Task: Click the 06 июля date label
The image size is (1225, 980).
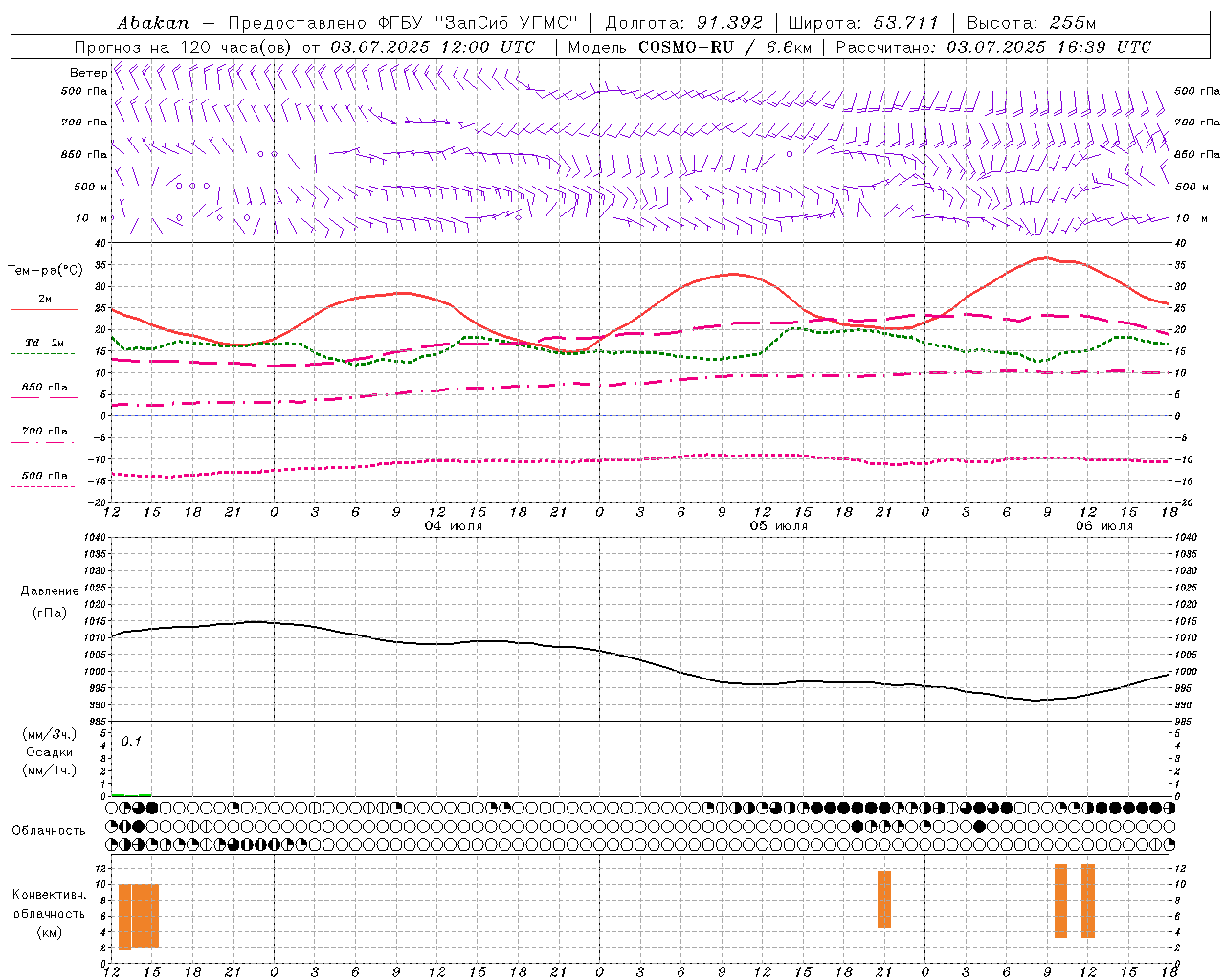Action: (1103, 526)
